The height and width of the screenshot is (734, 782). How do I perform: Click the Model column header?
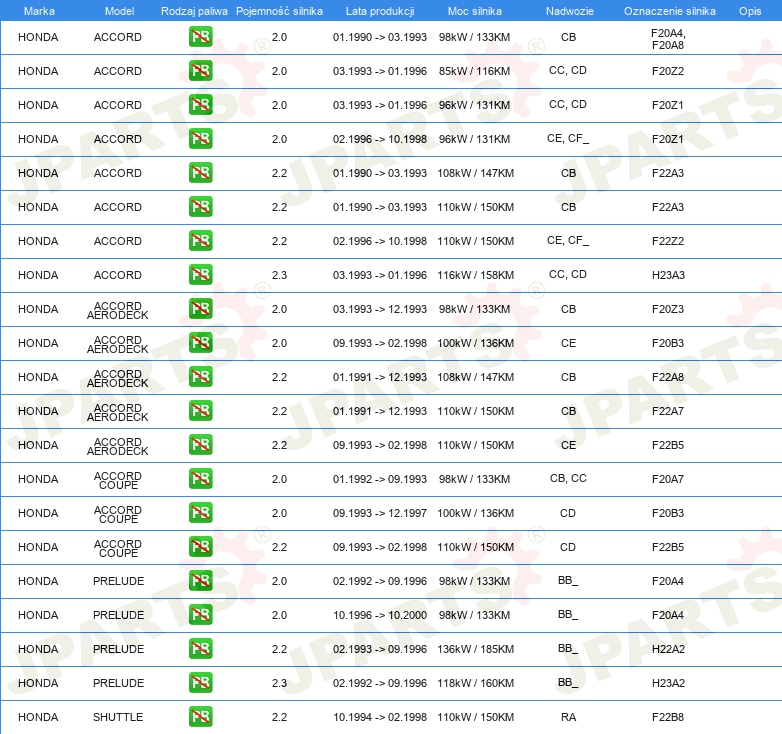click(119, 11)
